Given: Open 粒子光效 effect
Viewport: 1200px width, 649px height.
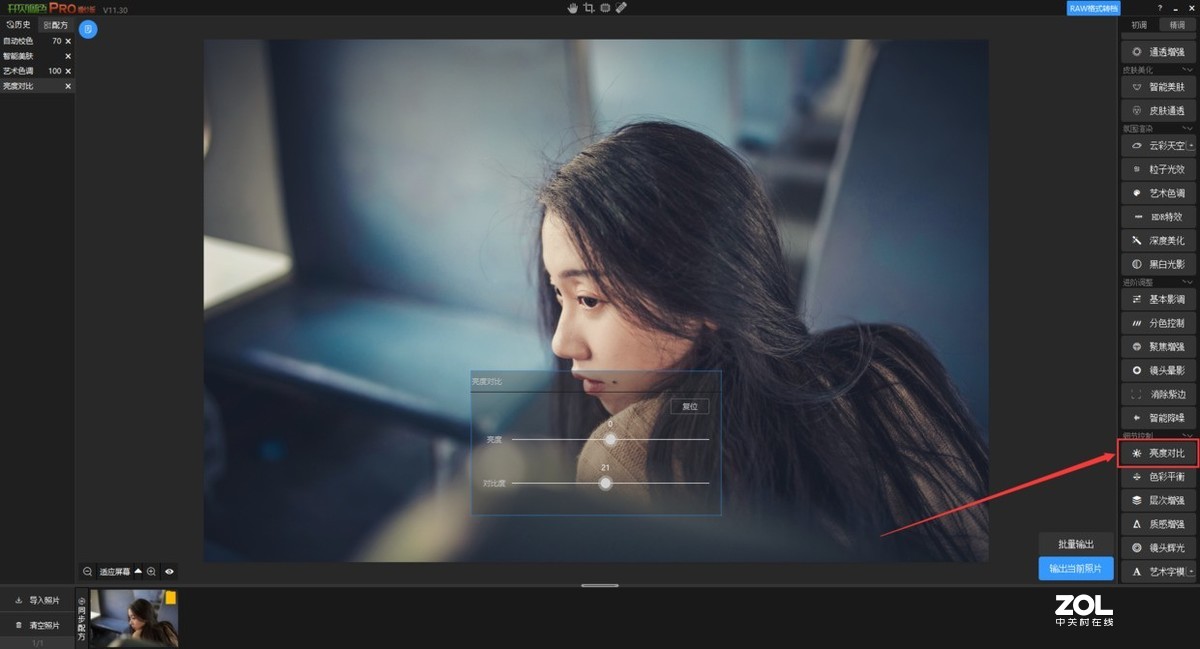Looking at the screenshot, I should point(1158,170).
